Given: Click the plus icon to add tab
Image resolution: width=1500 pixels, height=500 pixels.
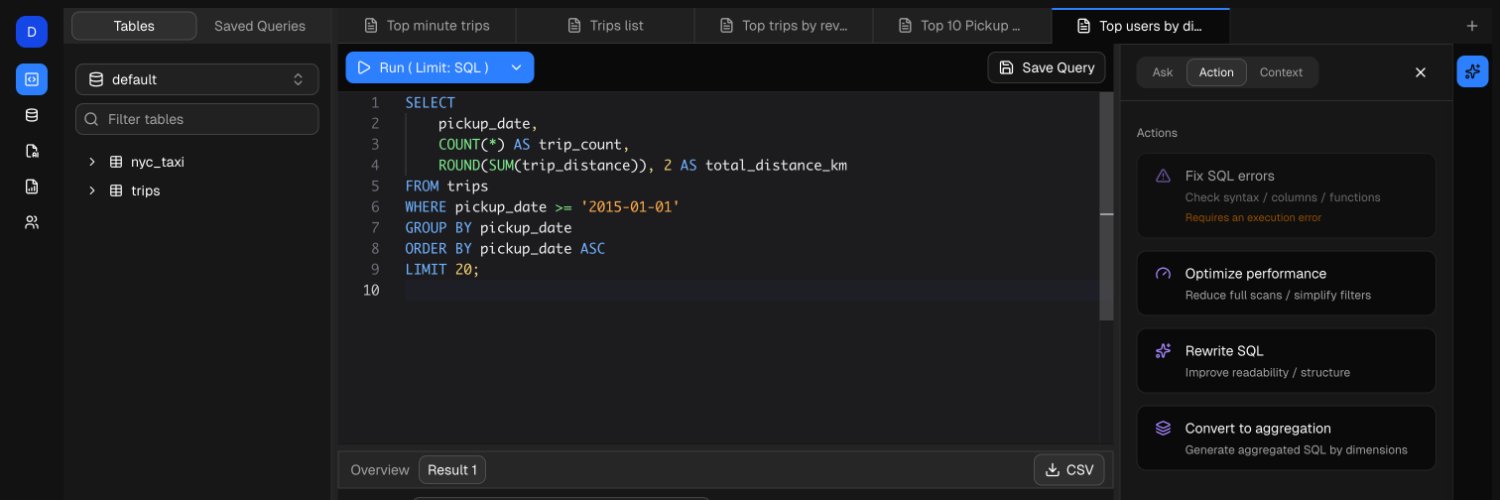Looking at the screenshot, I should [x=1471, y=26].
